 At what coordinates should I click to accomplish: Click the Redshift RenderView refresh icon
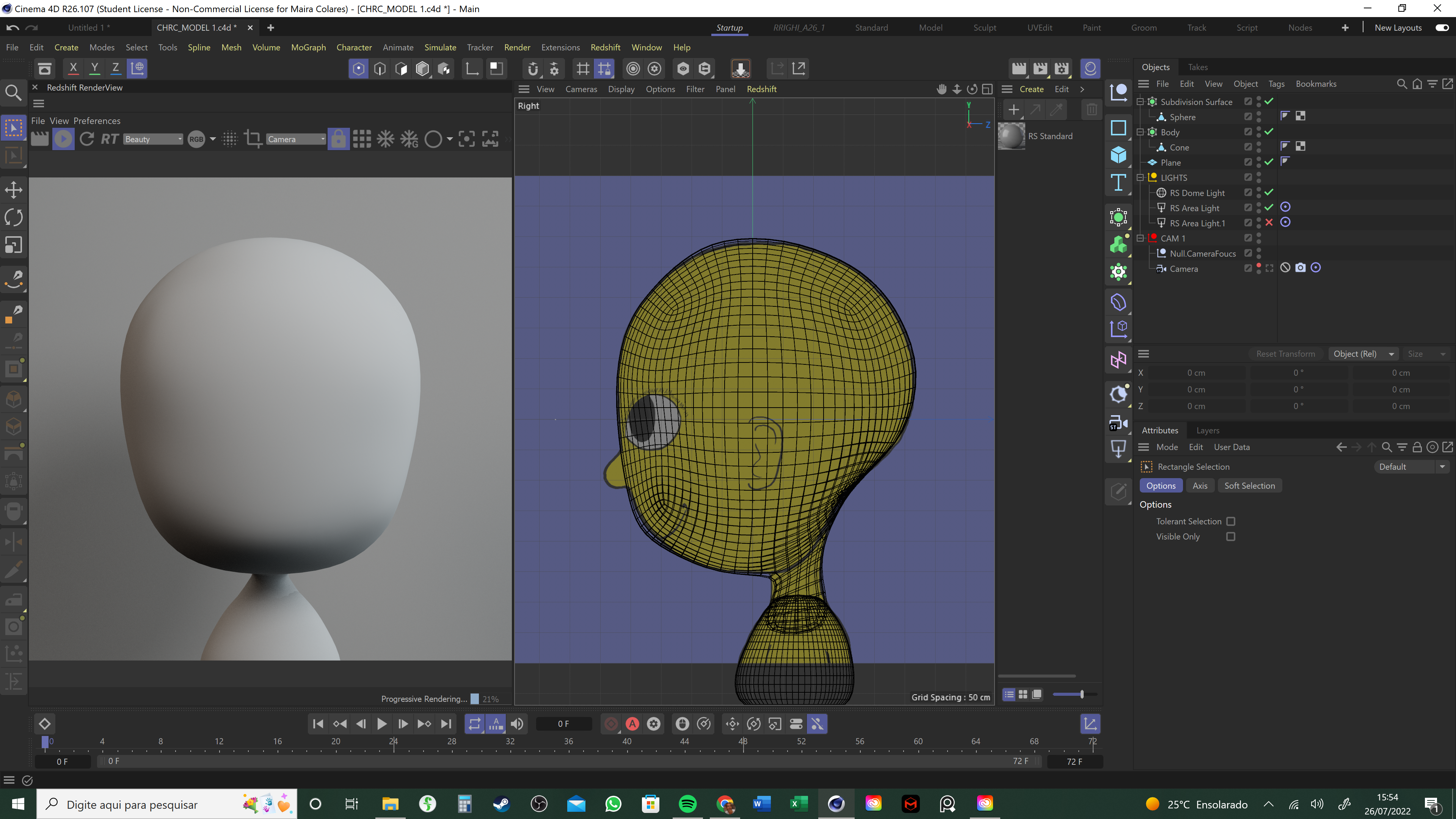pos(86,139)
